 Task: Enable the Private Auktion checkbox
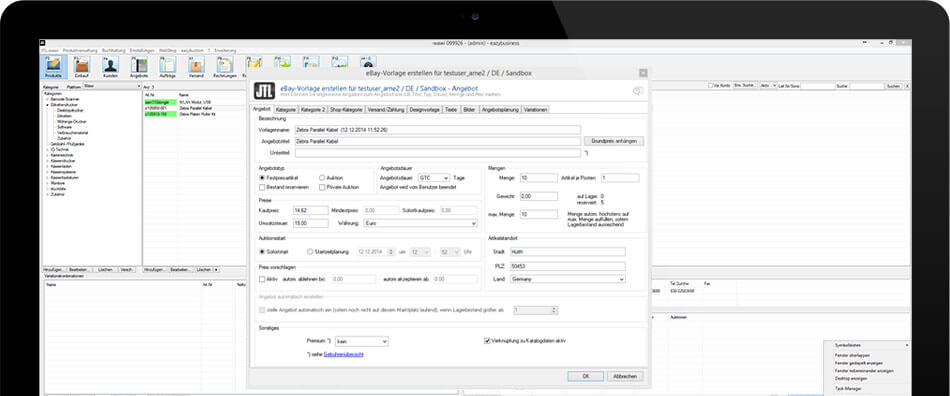click(x=322, y=188)
